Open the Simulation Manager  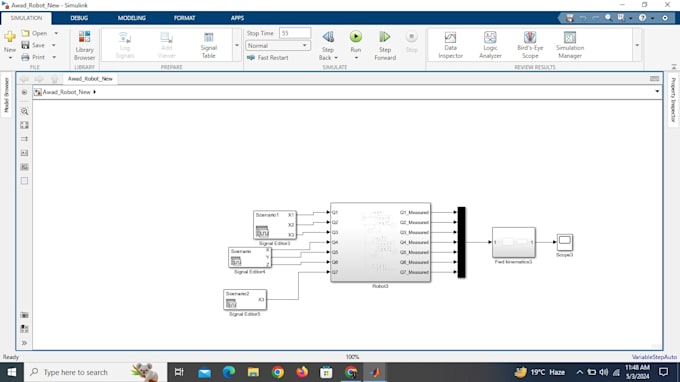click(570, 45)
